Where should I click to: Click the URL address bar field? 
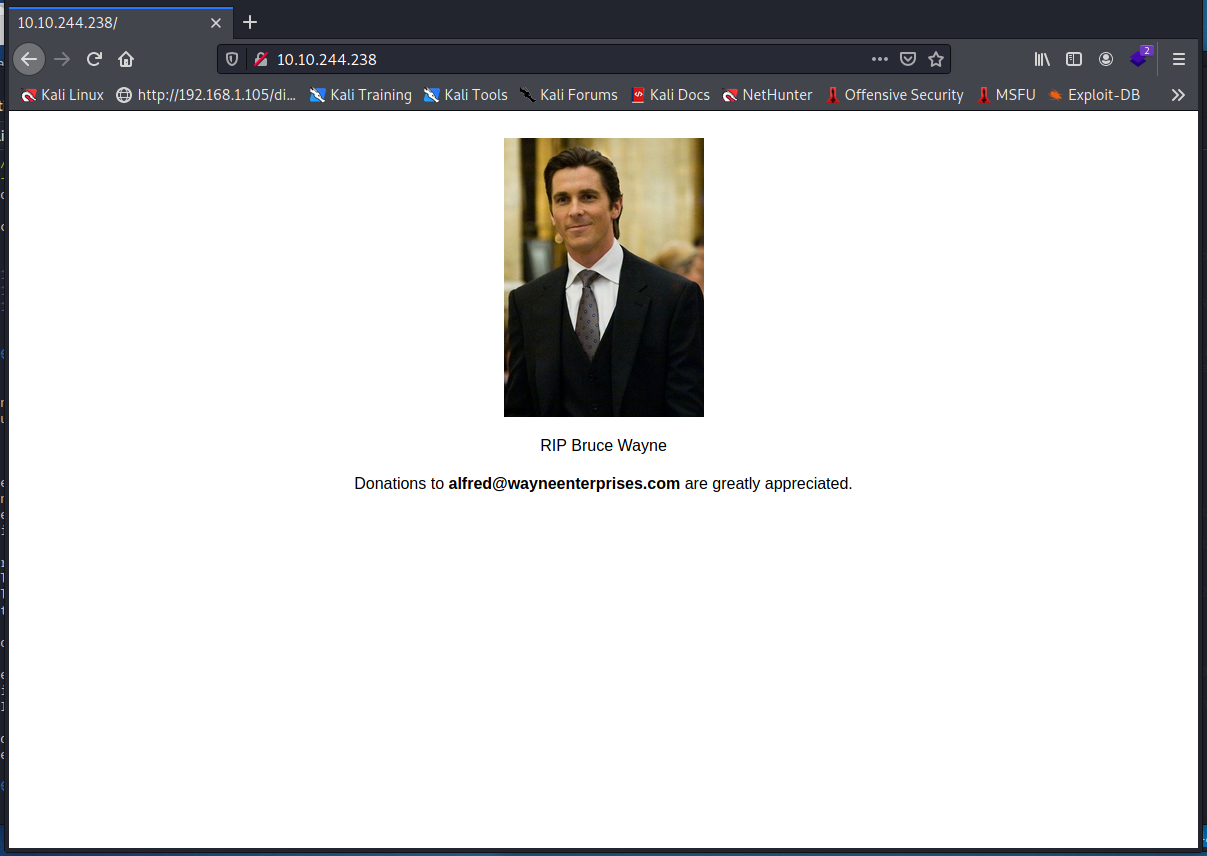(560, 59)
